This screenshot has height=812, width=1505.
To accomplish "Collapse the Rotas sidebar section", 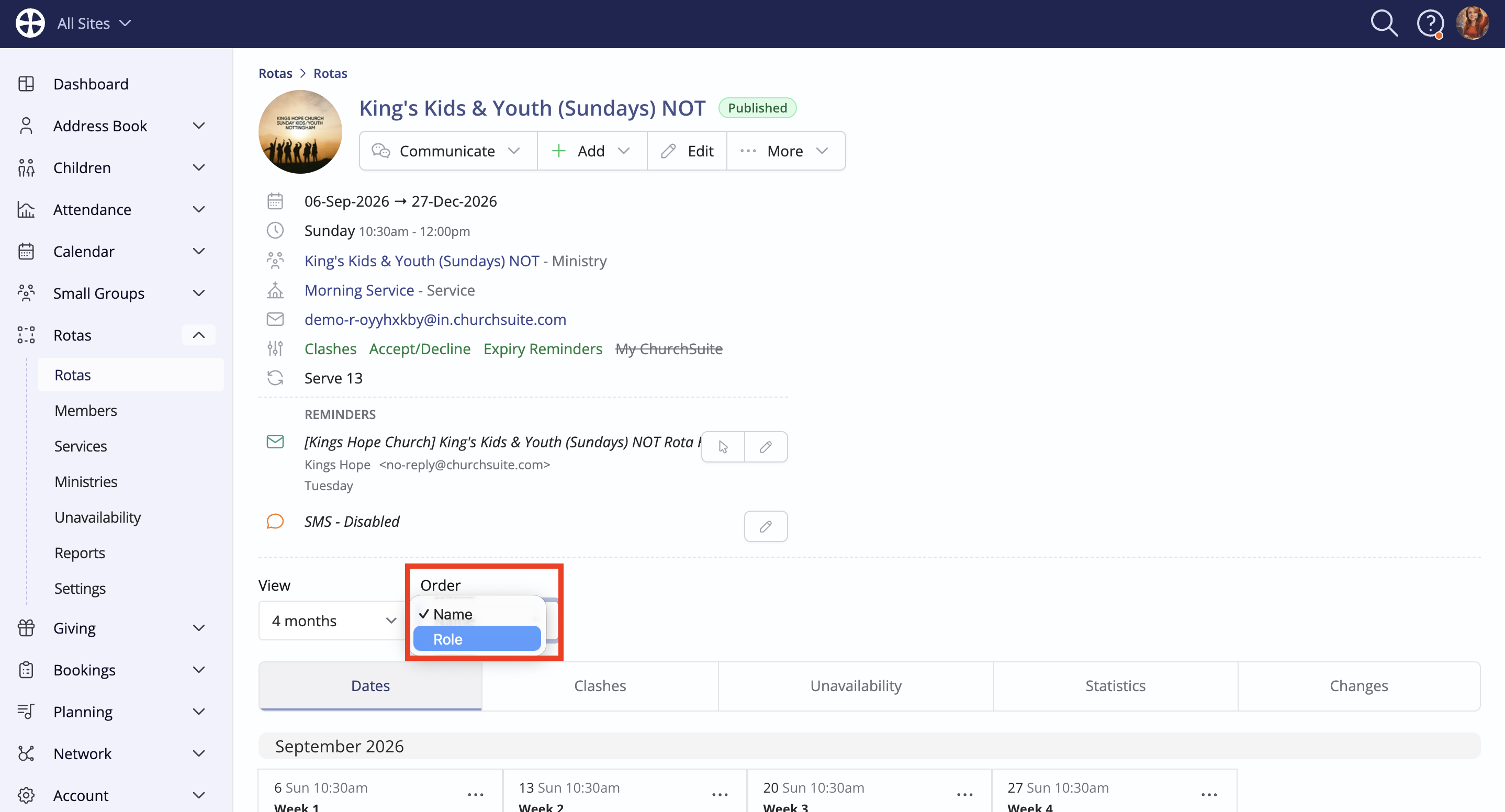I will pyautogui.click(x=199, y=335).
